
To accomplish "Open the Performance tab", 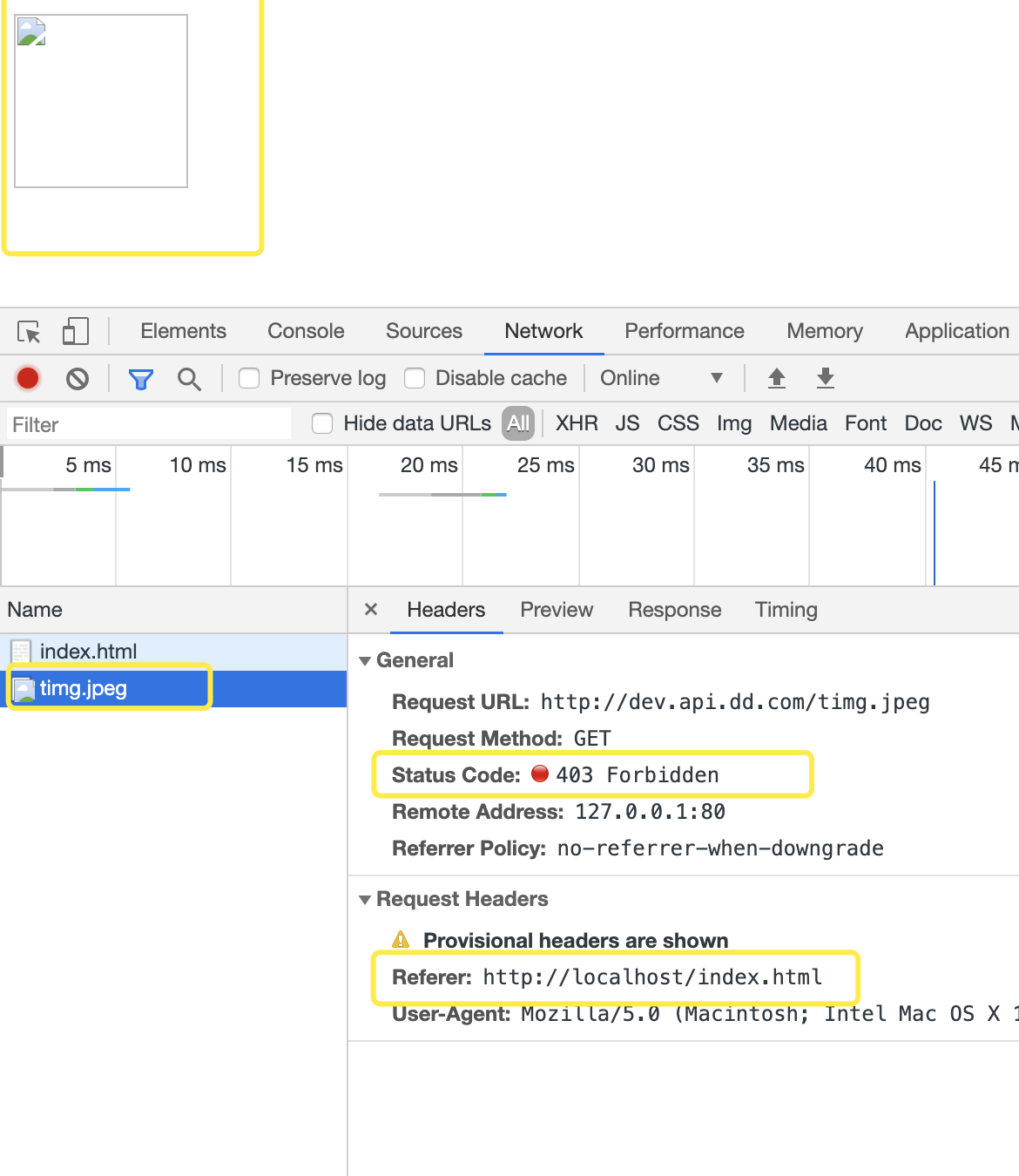I will (685, 331).
